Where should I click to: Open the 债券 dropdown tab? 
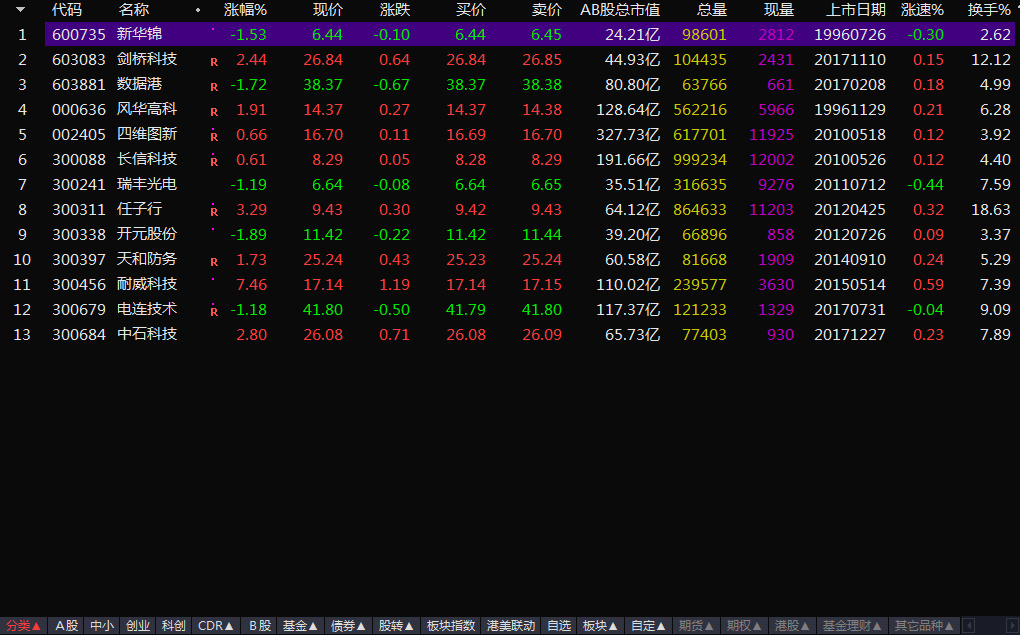[x=348, y=626]
